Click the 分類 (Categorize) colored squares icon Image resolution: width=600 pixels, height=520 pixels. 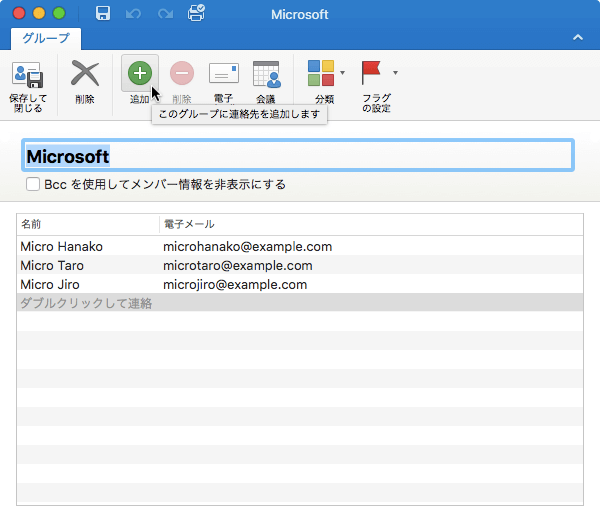pos(321,73)
